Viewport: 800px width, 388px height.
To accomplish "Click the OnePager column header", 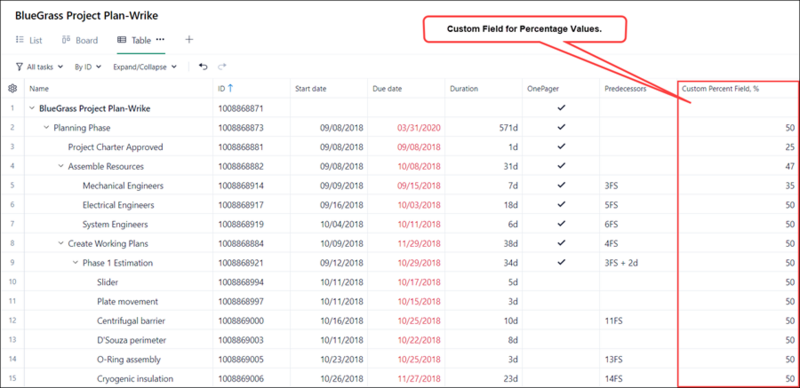I will click(561, 88).
